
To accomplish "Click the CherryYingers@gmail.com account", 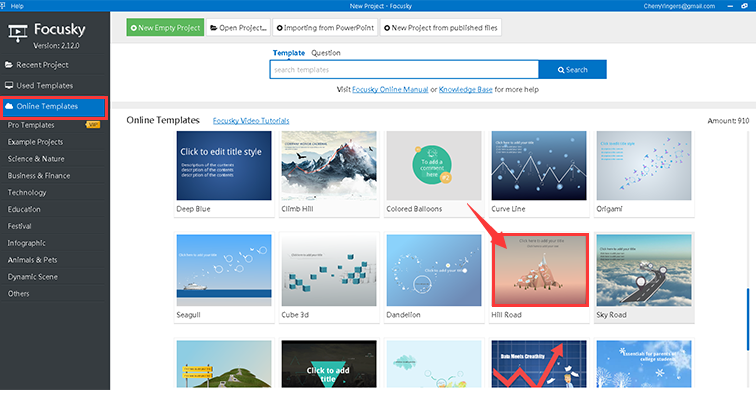I will click(679, 6).
